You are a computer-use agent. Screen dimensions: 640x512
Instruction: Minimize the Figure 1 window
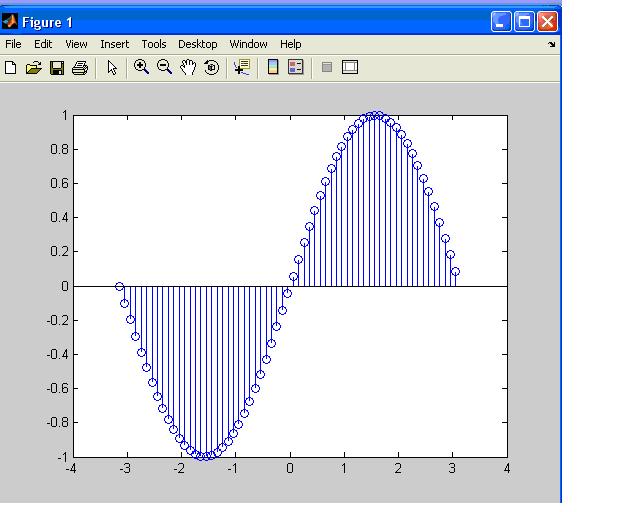point(501,21)
